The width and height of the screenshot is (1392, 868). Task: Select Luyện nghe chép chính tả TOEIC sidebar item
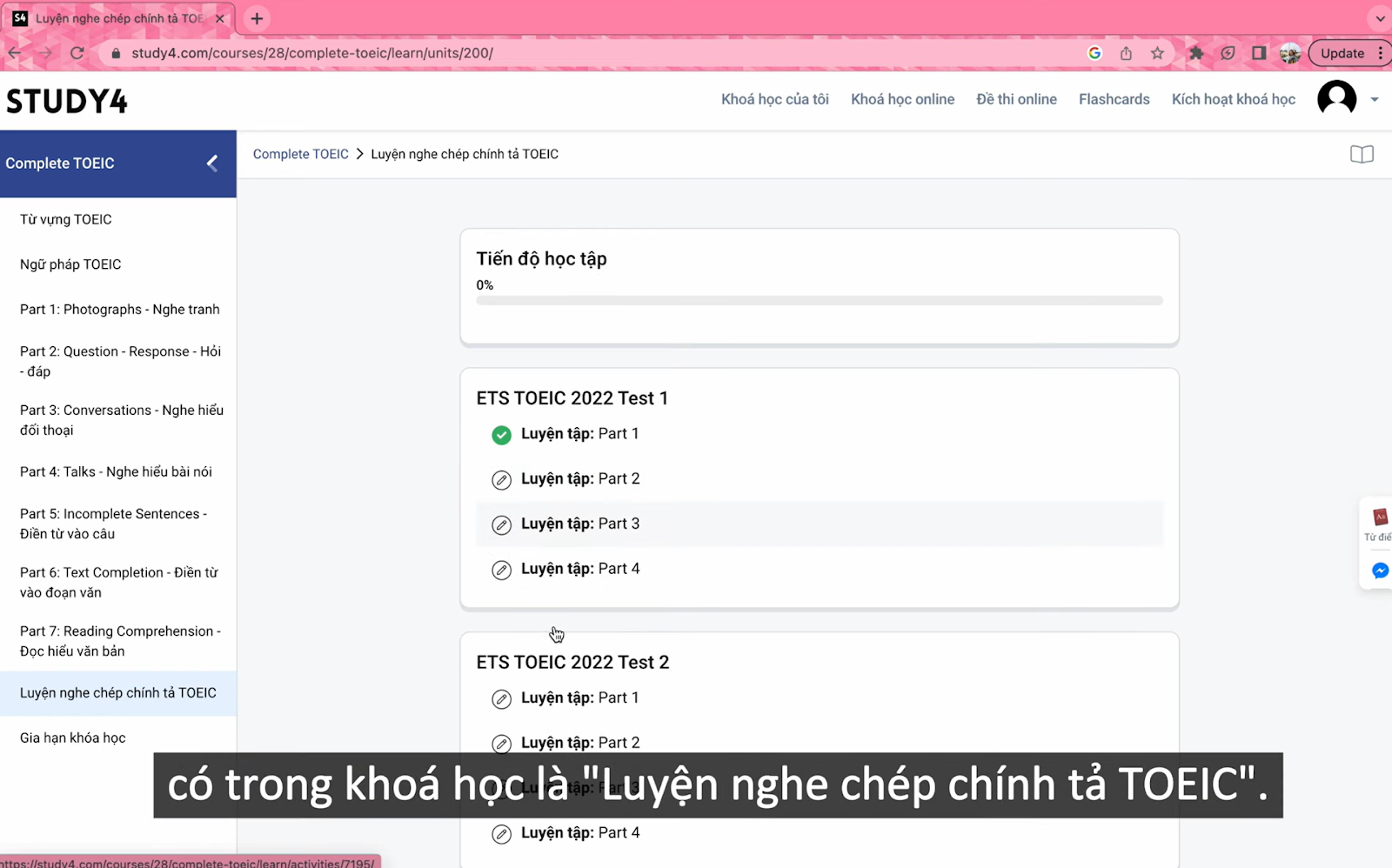[x=118, y=693]
